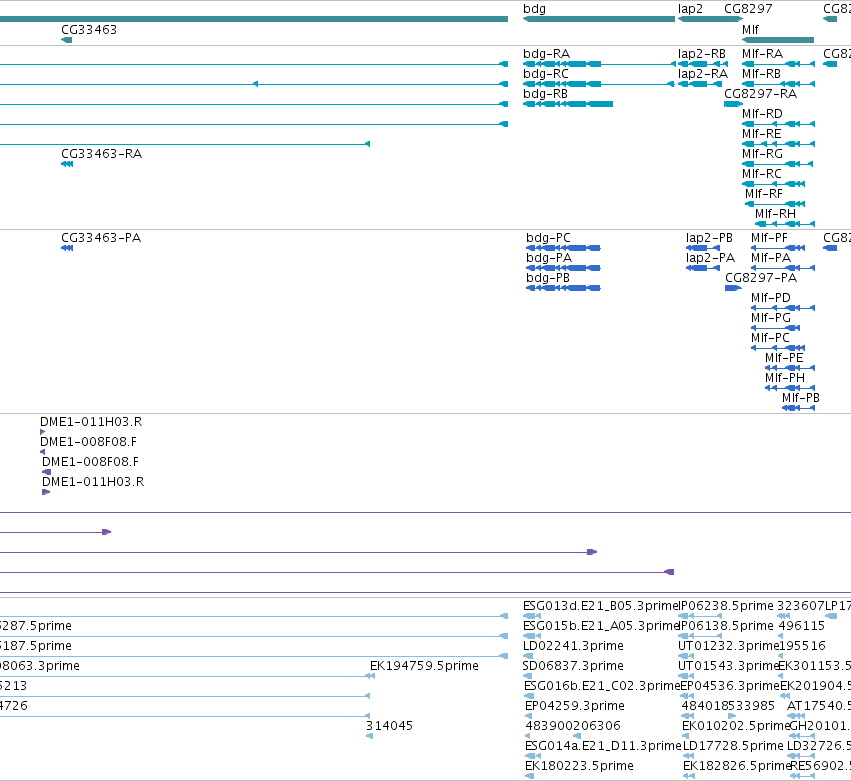851x781 pixels.
Task: Click transcript lap2-RB
Action: tap(703, 64)
